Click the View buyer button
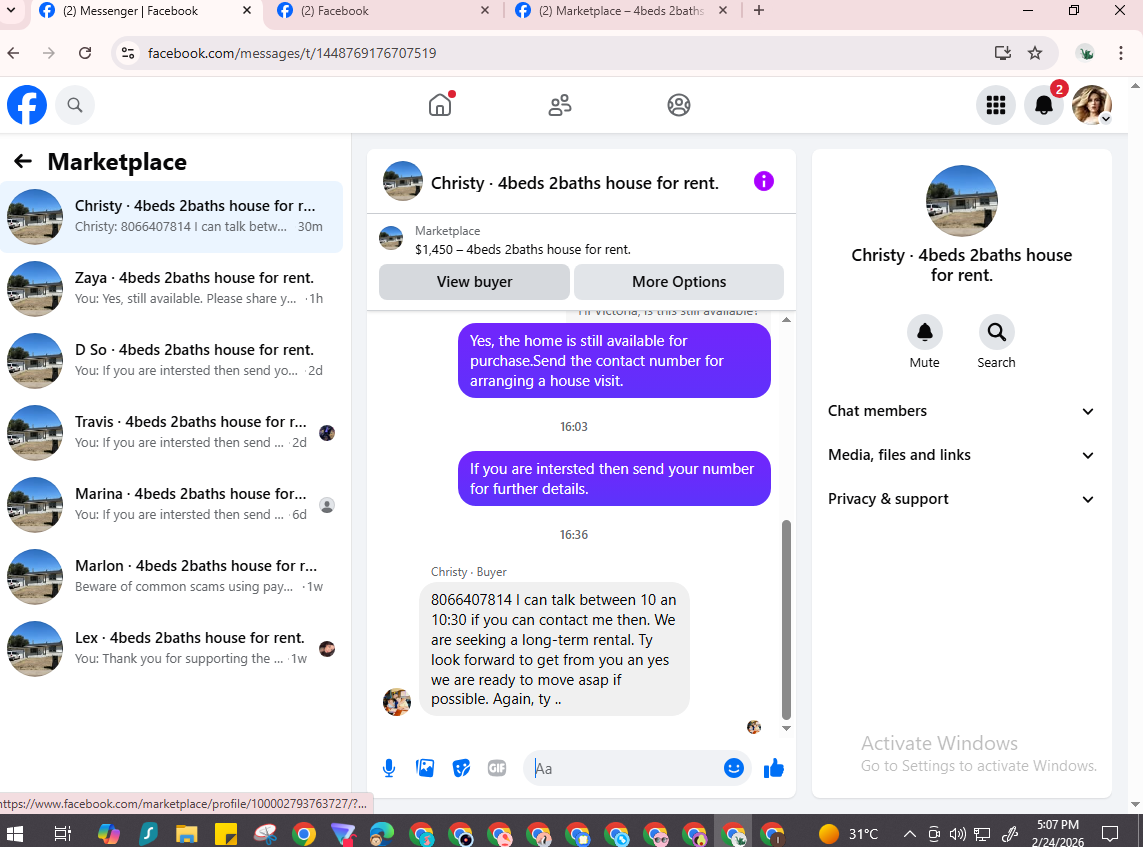This screenshot has width=1143, height=847. [475, 282]
